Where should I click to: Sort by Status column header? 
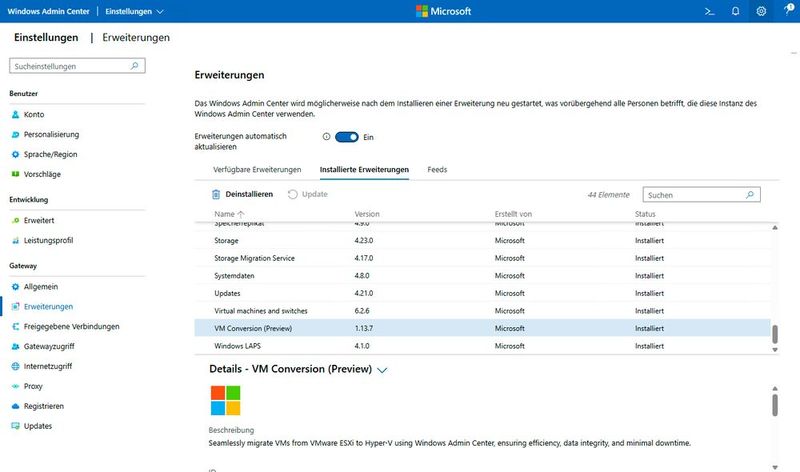pos(645,214)
